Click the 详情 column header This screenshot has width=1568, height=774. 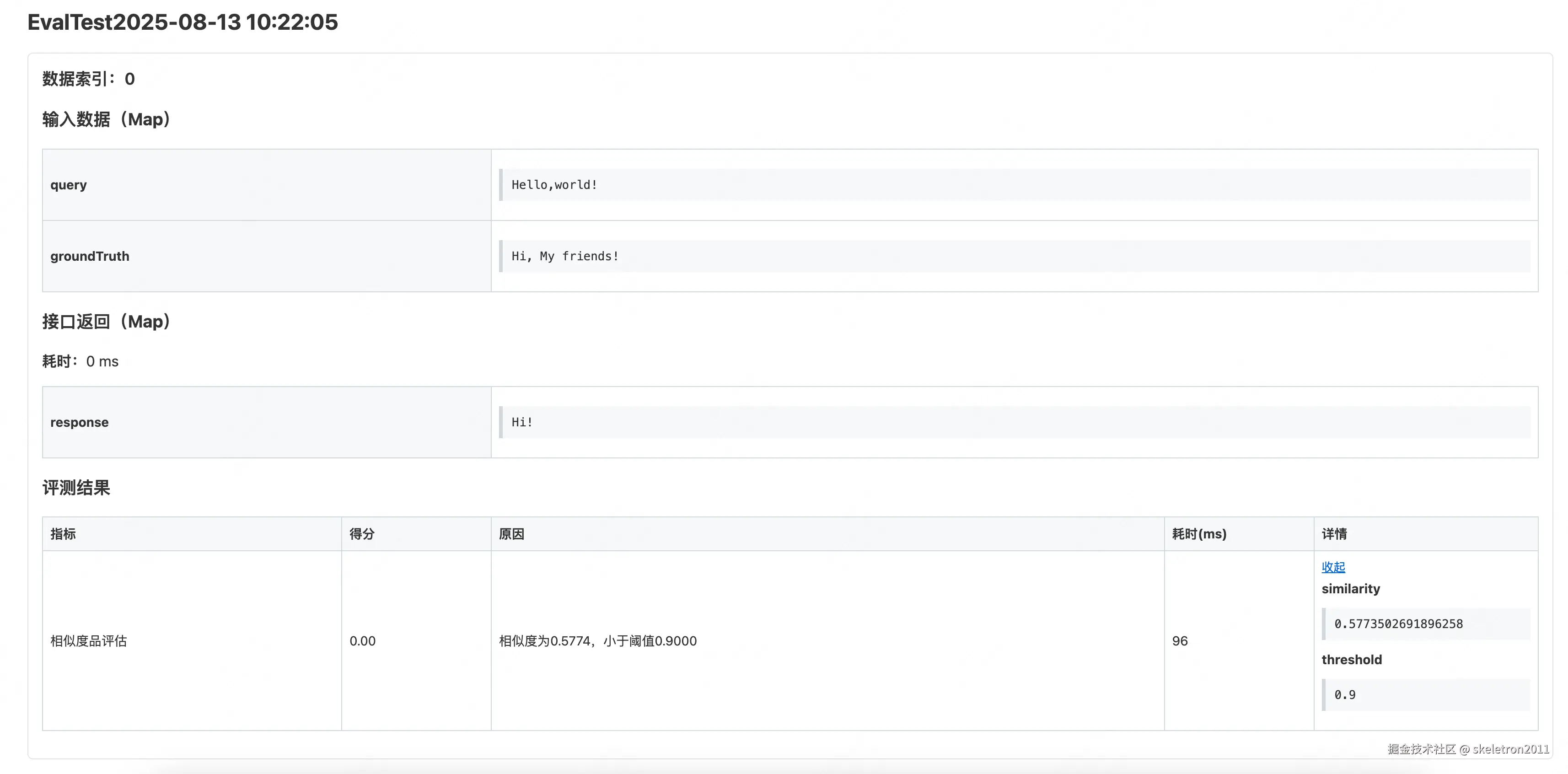1426,534
